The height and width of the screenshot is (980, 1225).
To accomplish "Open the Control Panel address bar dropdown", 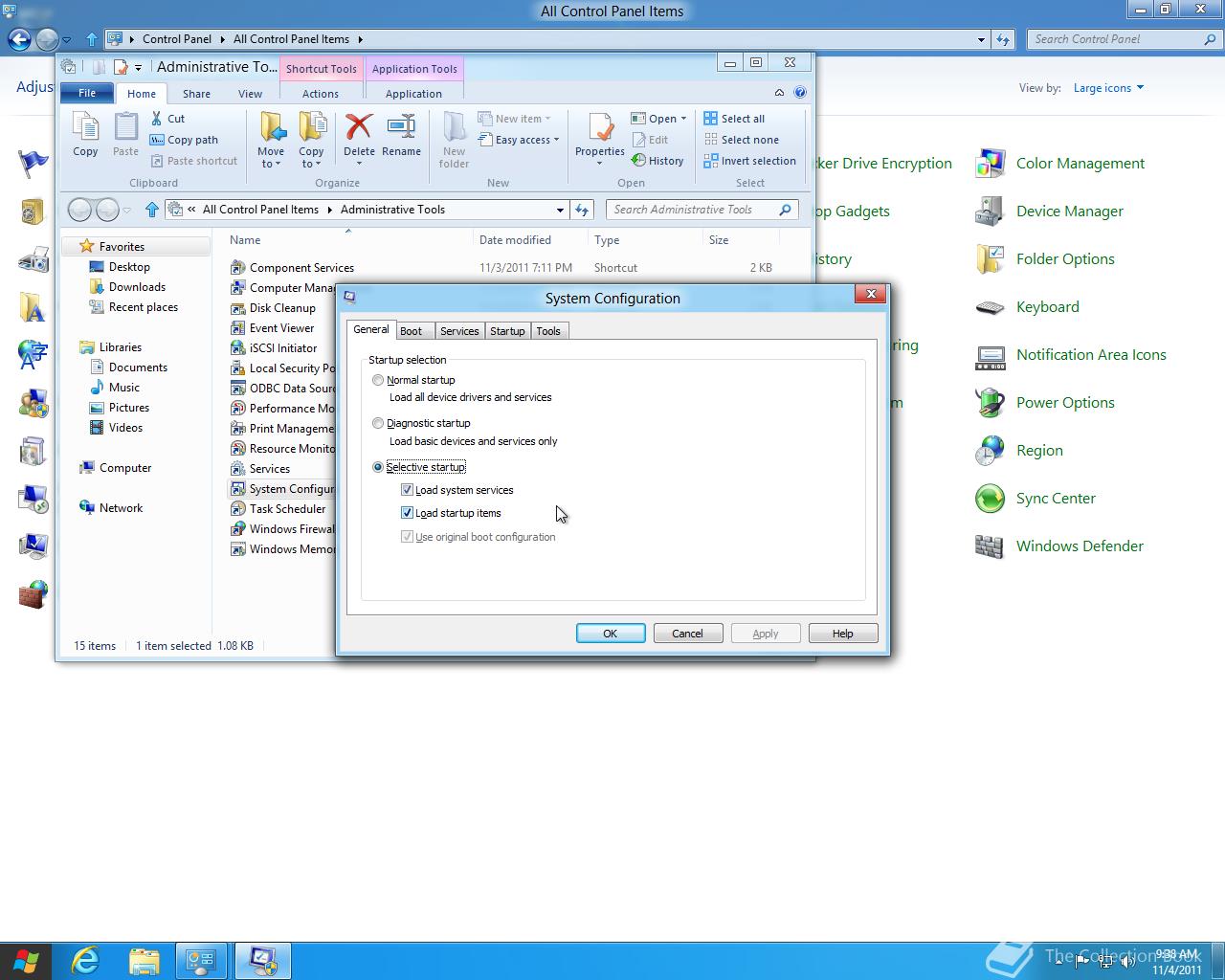I will point(981,39).
